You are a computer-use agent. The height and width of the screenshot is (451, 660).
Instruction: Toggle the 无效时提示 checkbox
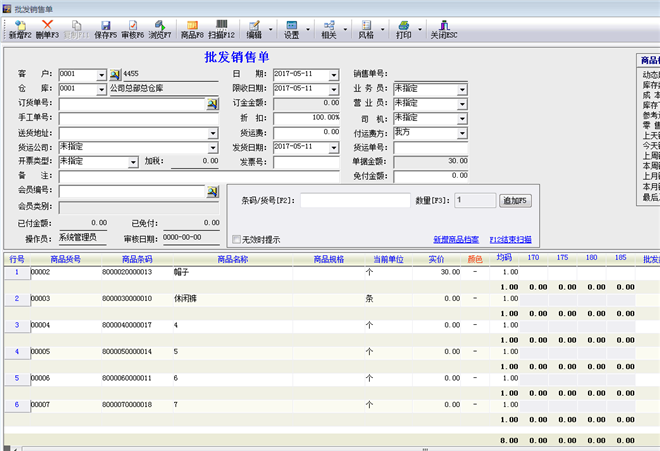pyautogui.click(x=237, y=240)
